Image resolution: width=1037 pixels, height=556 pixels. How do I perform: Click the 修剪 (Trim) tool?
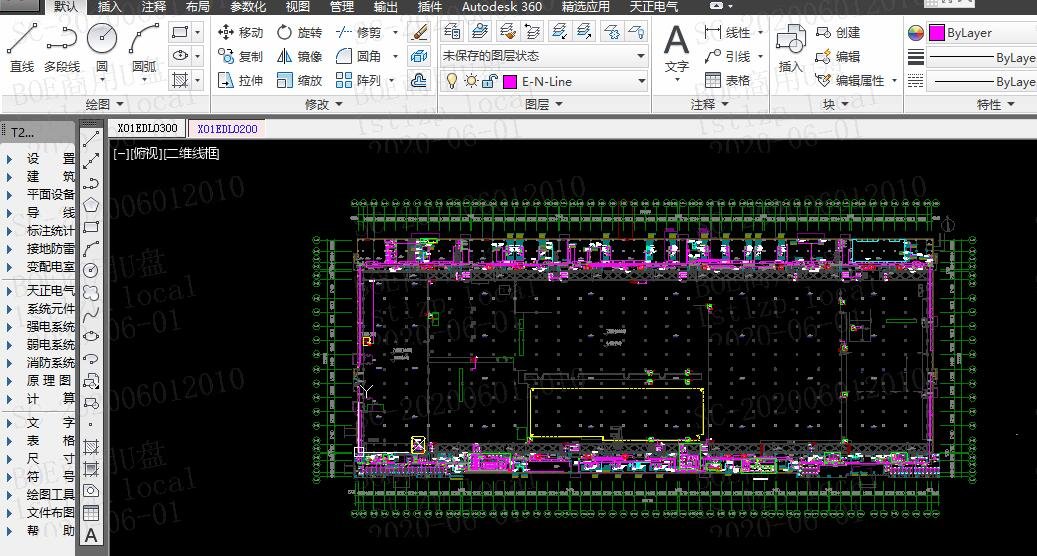click(x=358, y=32)
